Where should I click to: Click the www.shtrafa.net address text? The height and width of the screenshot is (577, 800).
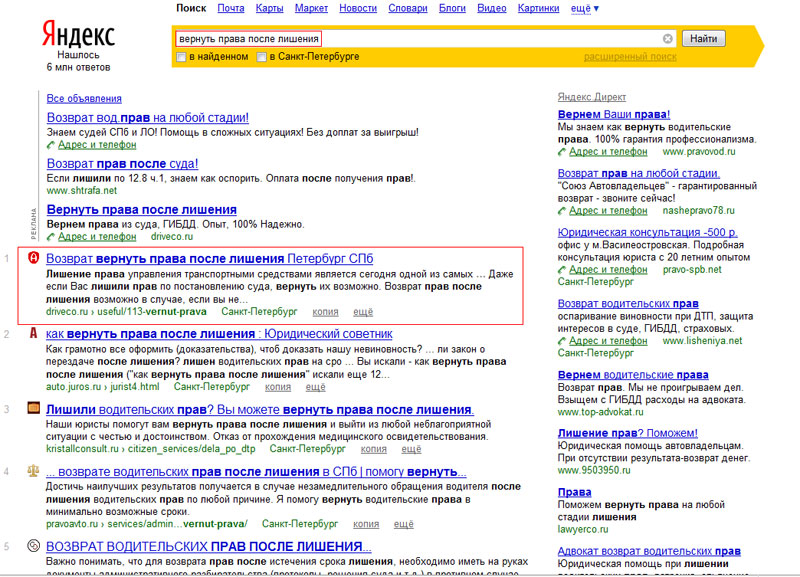pos(82,191)
